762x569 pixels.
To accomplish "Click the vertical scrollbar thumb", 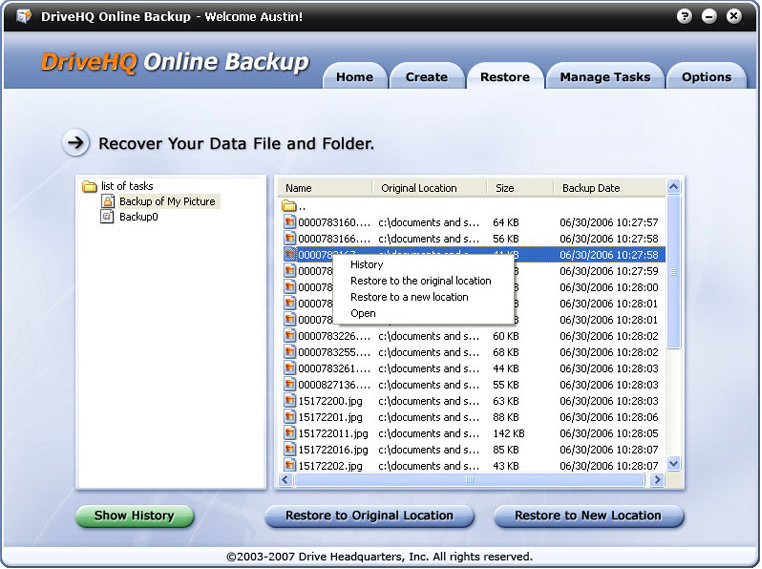I will pyautogui.click(x=674, y=272).
